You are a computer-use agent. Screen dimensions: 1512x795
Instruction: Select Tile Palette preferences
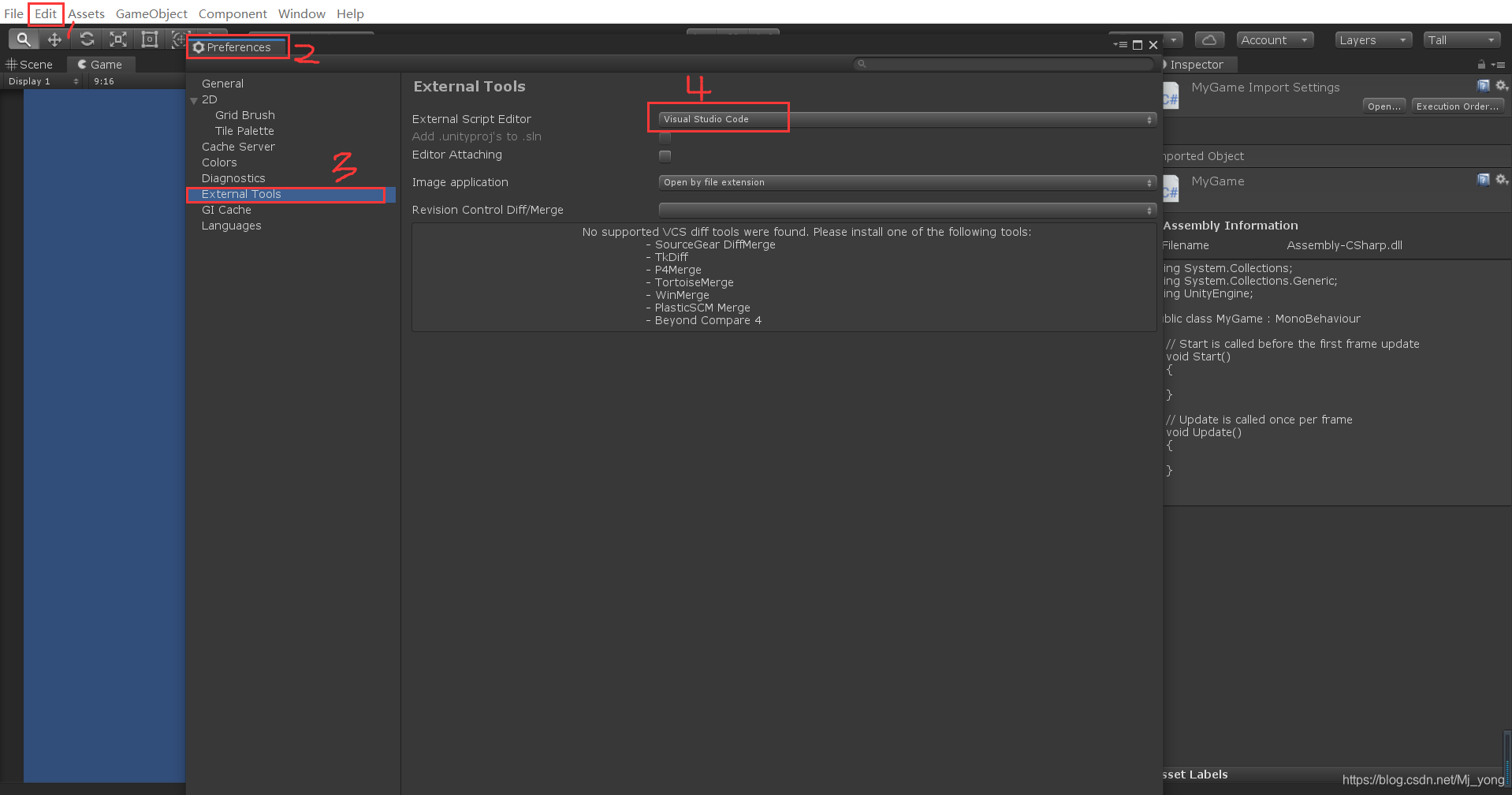pos(244,131)
